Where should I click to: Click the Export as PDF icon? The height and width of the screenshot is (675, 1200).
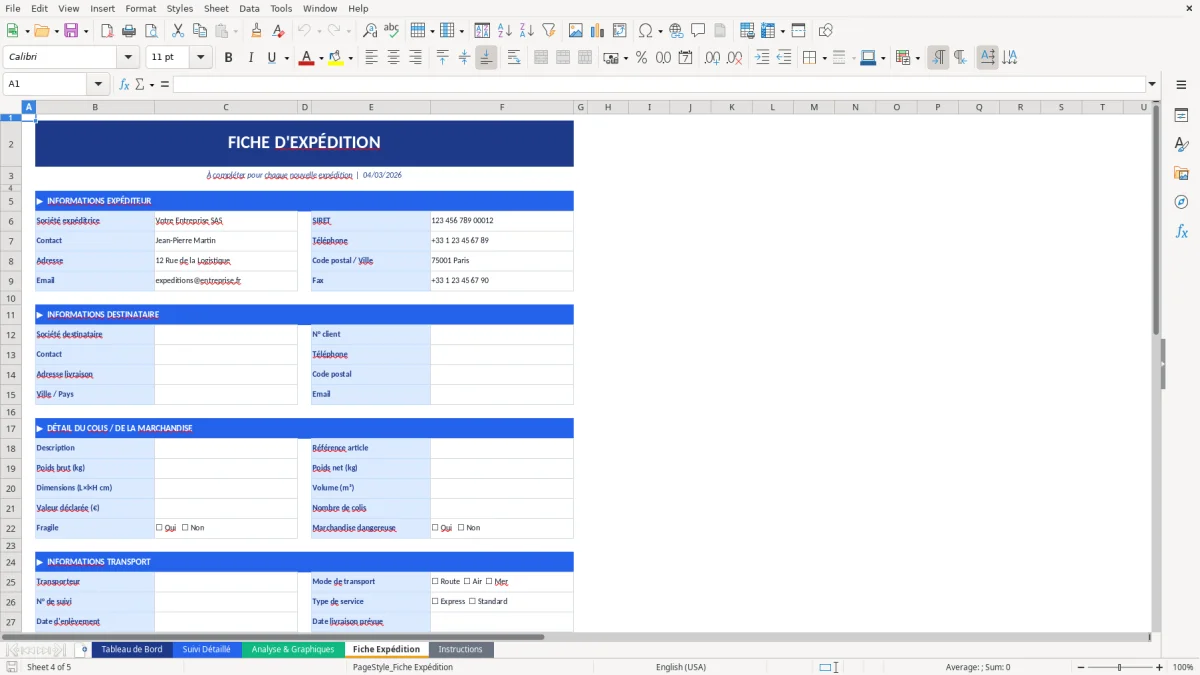click(107, 31)
